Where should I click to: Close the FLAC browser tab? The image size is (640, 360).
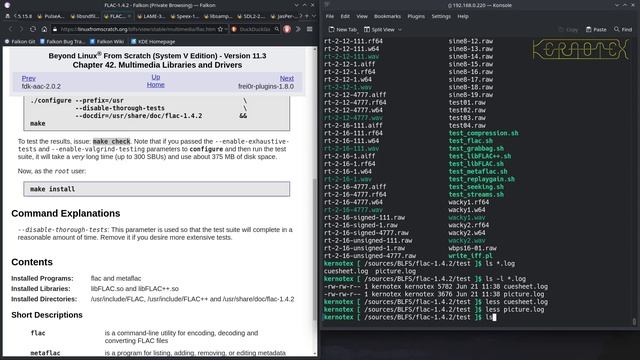coord(129,16)
